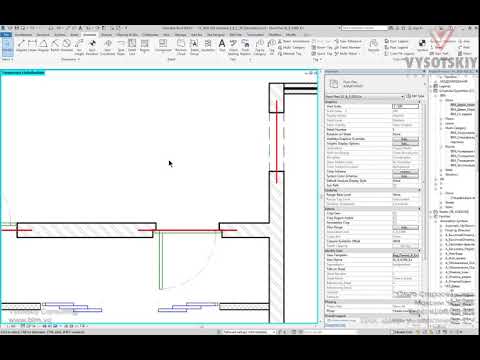Edit Graphic Display Options

coord(405,143)
